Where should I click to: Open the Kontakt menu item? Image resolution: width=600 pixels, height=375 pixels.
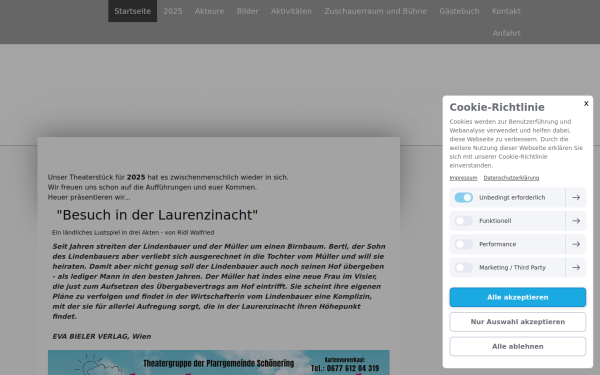(x=506, y=11)
